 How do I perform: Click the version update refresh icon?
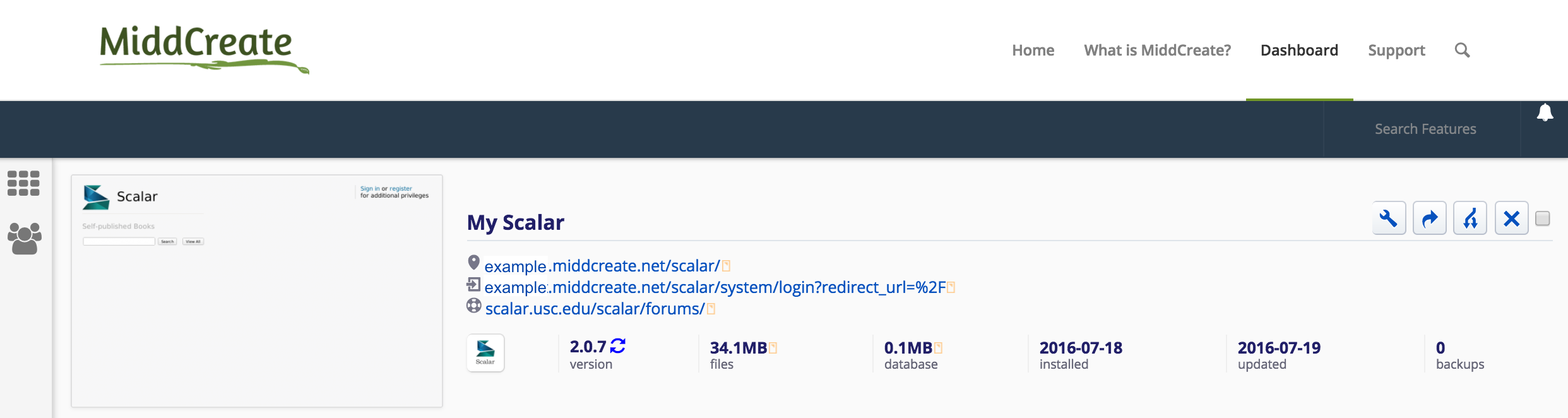(618, 346)
